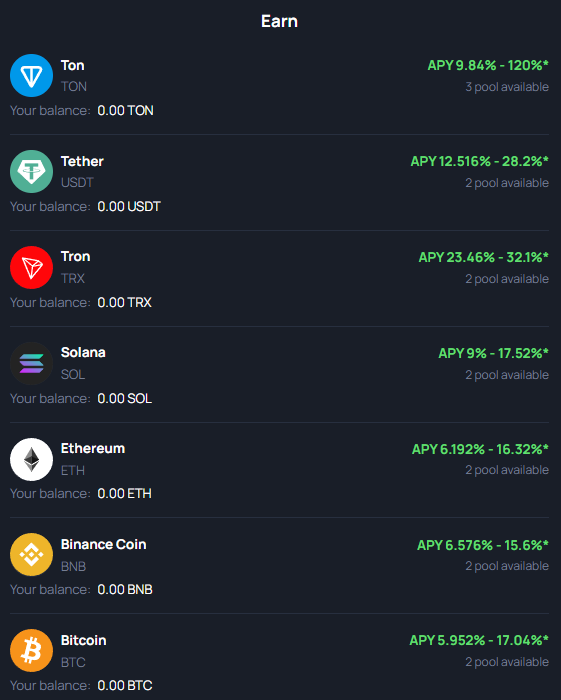Click the Earn page title
The image size is (561, 700).
[279, 21]
